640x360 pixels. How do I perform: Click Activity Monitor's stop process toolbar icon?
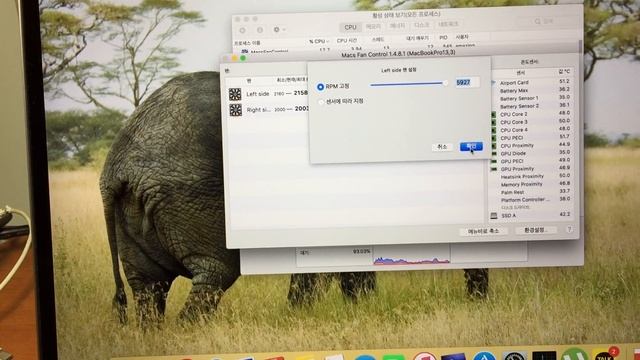coord(242,30)
